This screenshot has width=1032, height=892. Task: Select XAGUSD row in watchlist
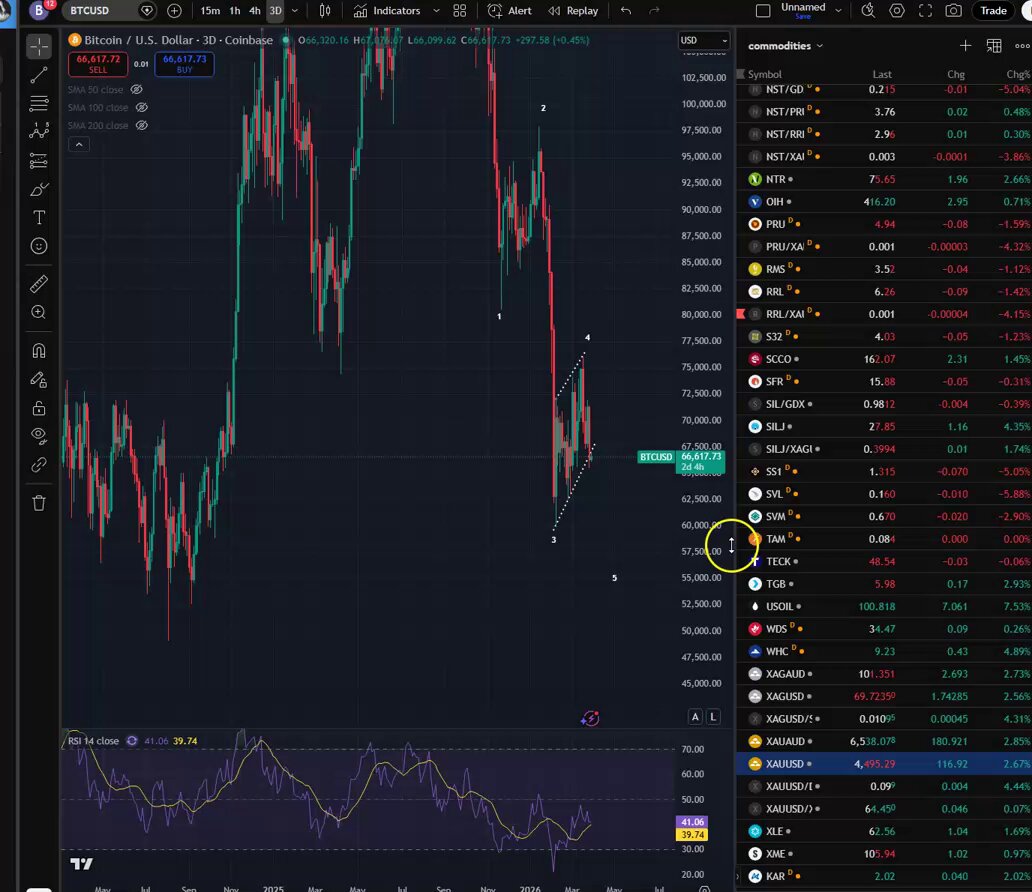[x=884, y=696]
